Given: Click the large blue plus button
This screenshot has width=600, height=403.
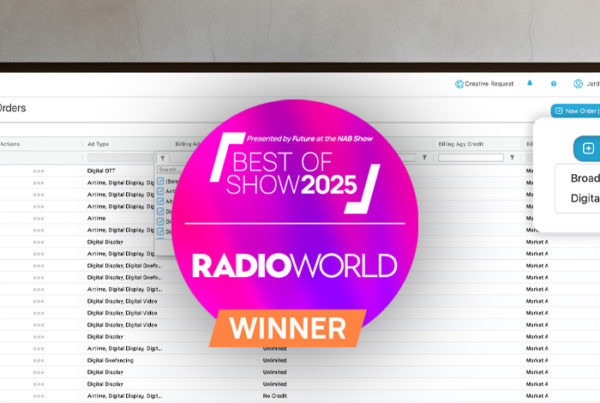Looking at the screenshot, I should [x=587, y=148].
